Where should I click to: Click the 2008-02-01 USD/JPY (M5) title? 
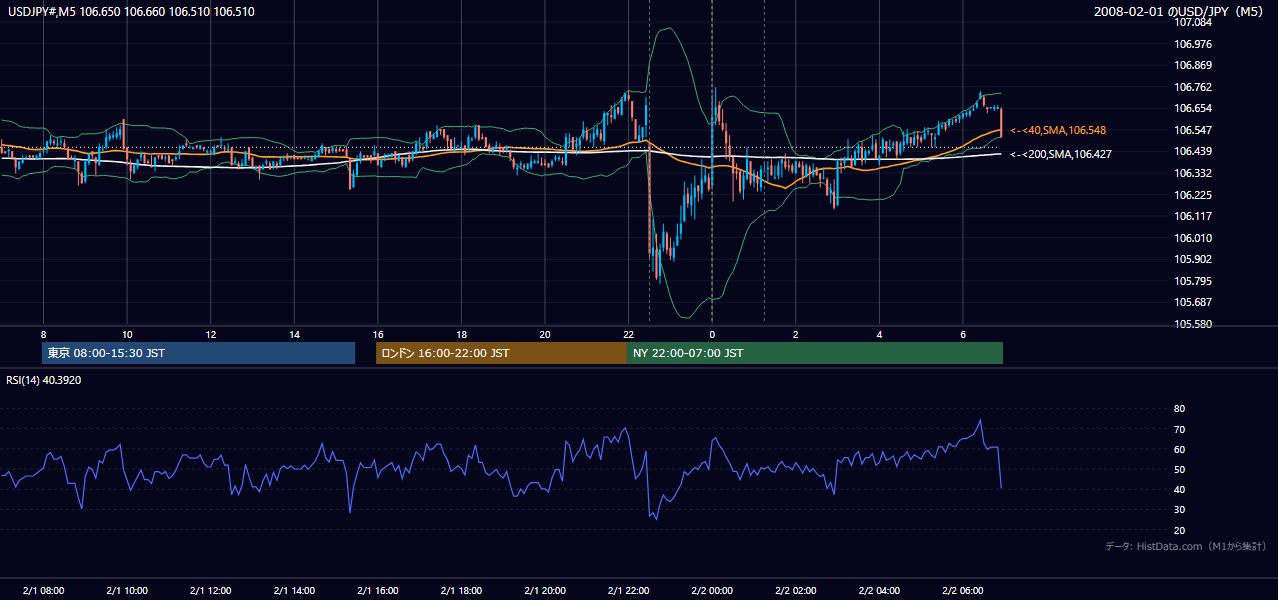pyautogui.click(x=1180, y=11)
